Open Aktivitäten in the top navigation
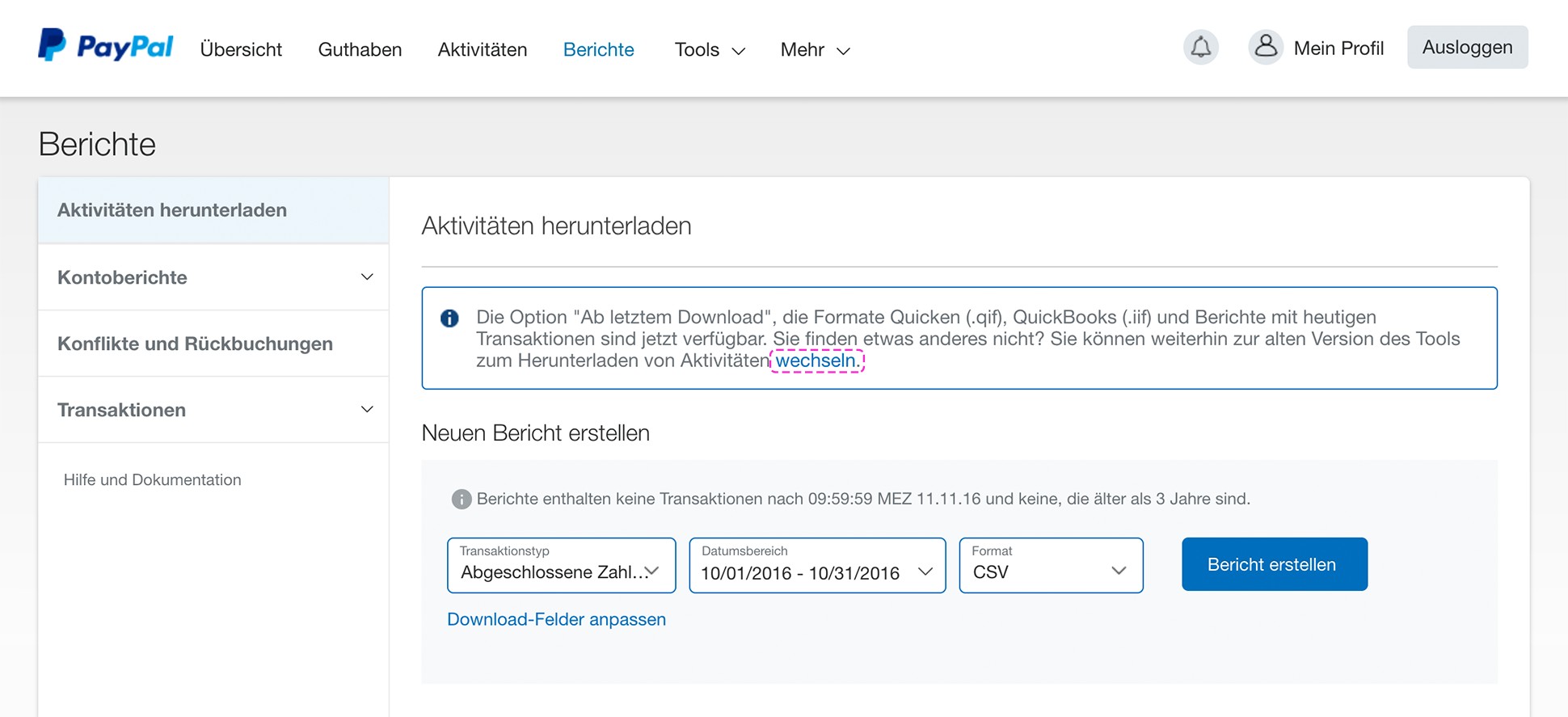Screen dimensions: 1568x717 click(482, 50)
